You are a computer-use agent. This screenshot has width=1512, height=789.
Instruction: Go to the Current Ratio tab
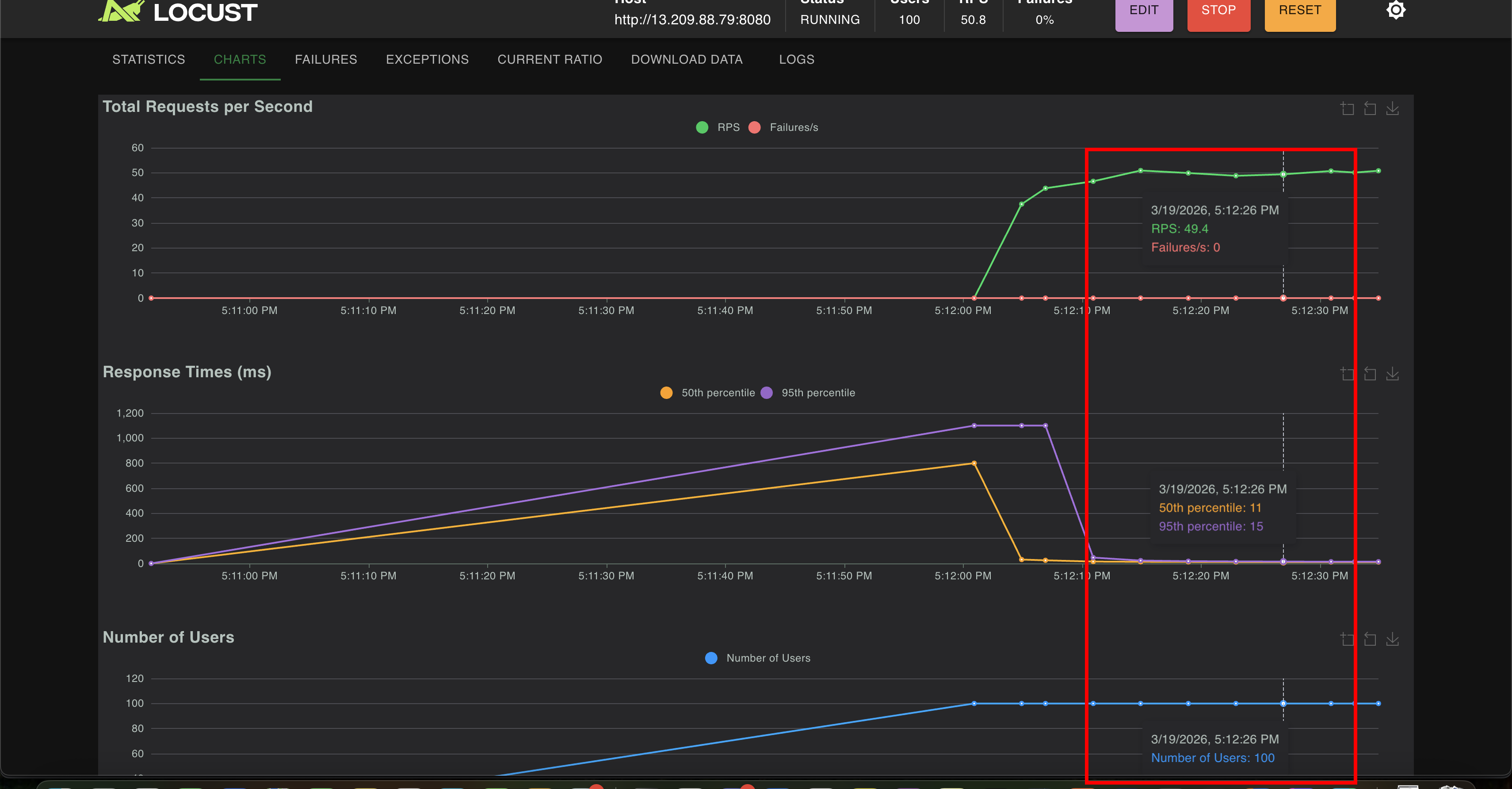(550, 59)
